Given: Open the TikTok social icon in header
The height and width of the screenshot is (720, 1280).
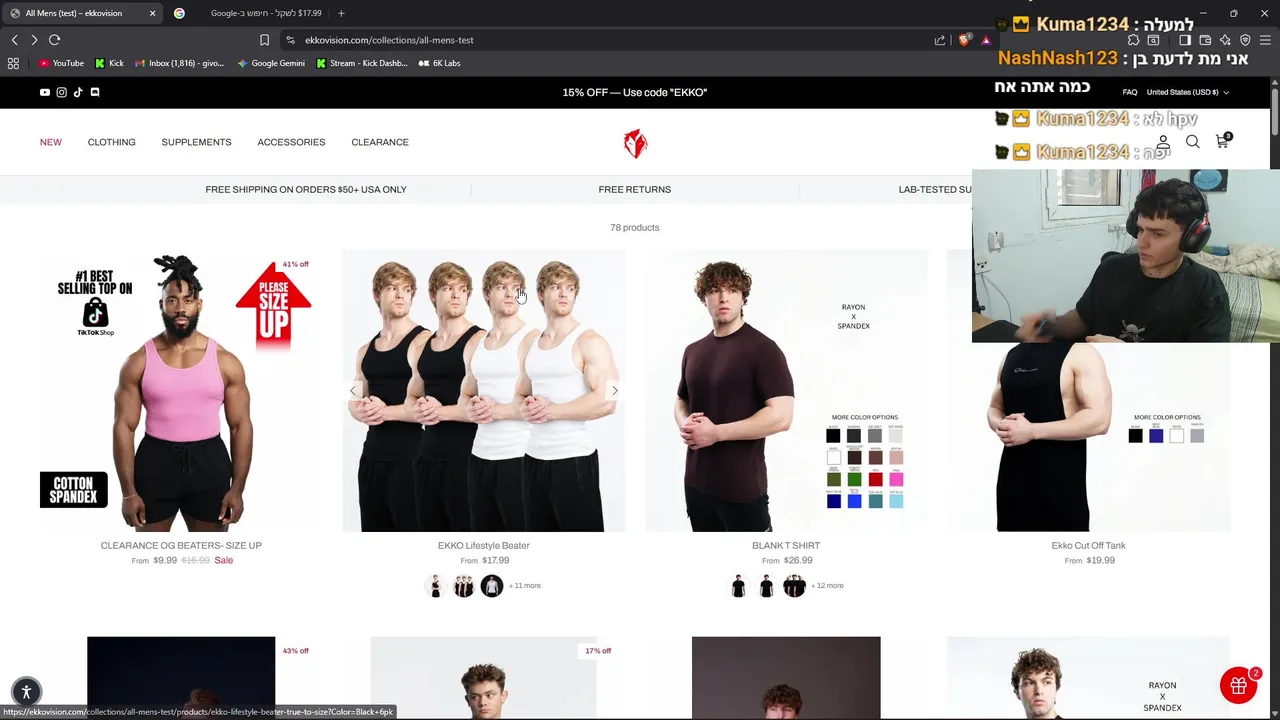Looking at the screenshot, I should pos(78,92).
